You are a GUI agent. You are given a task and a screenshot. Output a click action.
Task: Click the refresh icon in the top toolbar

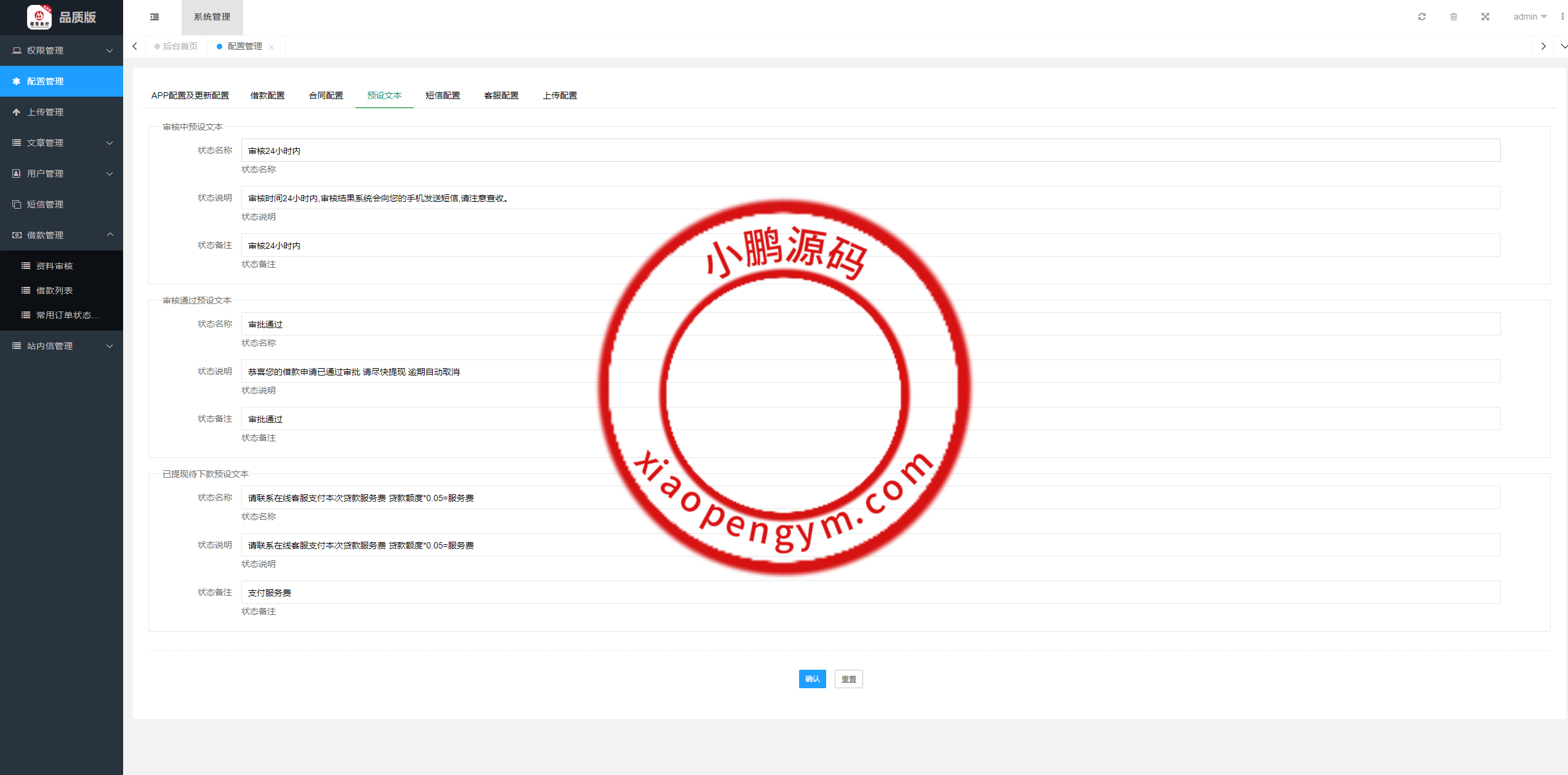[1421, 17]
